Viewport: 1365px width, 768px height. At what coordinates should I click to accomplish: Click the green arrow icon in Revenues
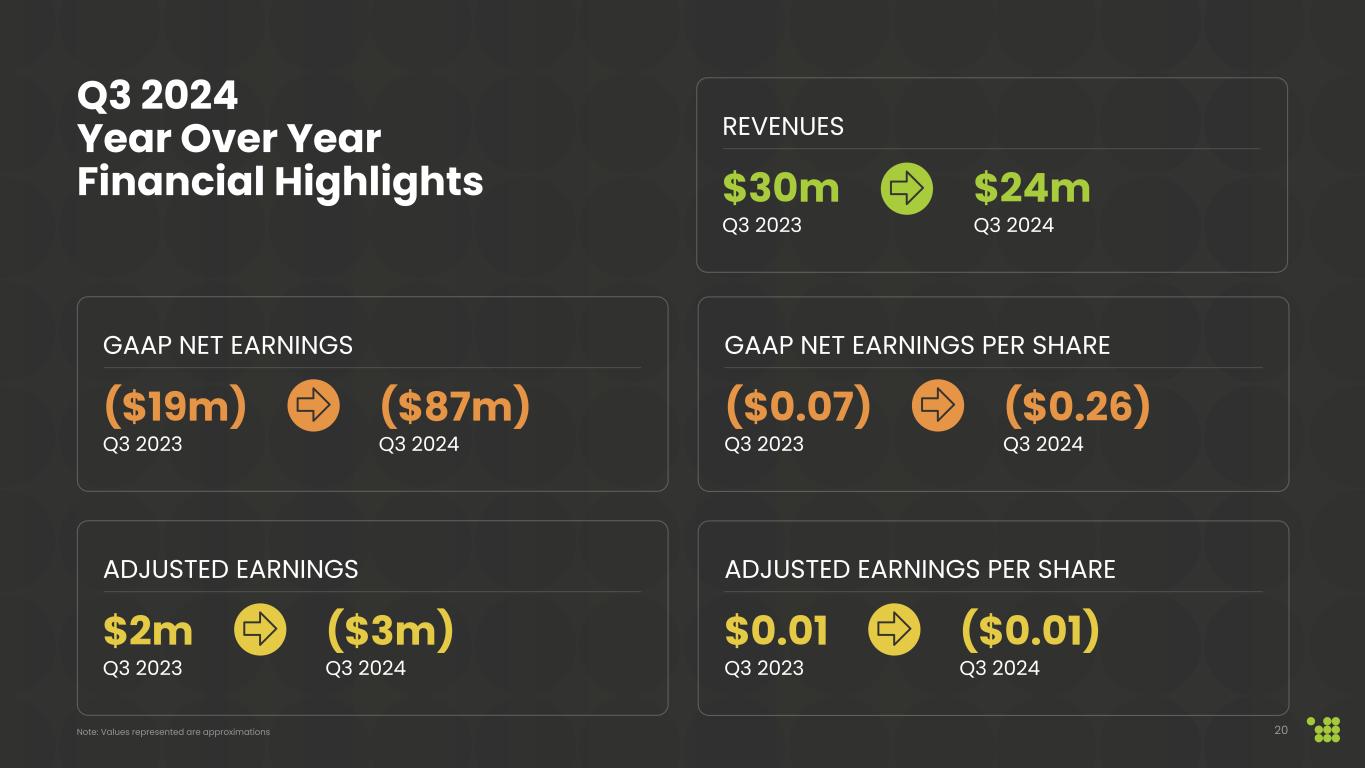pyautogui.click(x=906, y=189)
